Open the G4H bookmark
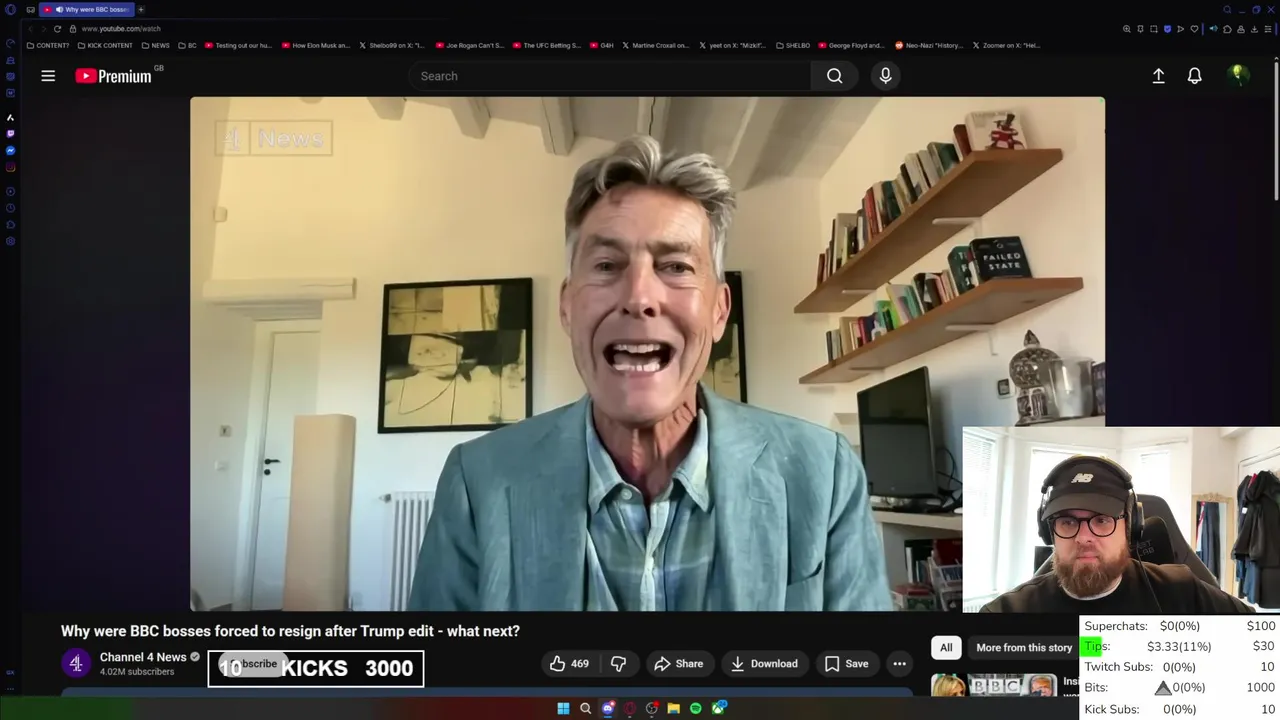The height and width of the screenshot is (720, 1280). click(602, 45)
